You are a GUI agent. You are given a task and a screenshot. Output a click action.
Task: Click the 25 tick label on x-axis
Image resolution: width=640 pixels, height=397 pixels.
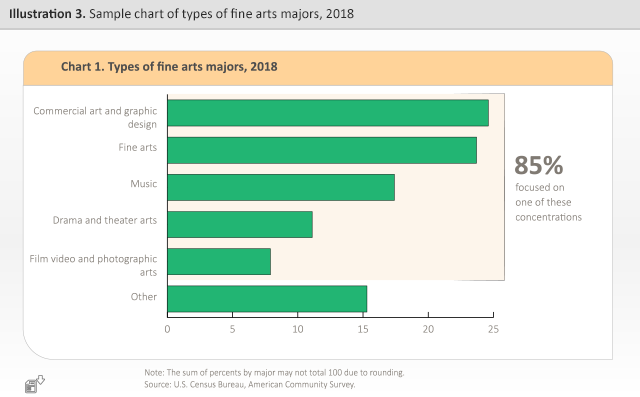[493, 329]
